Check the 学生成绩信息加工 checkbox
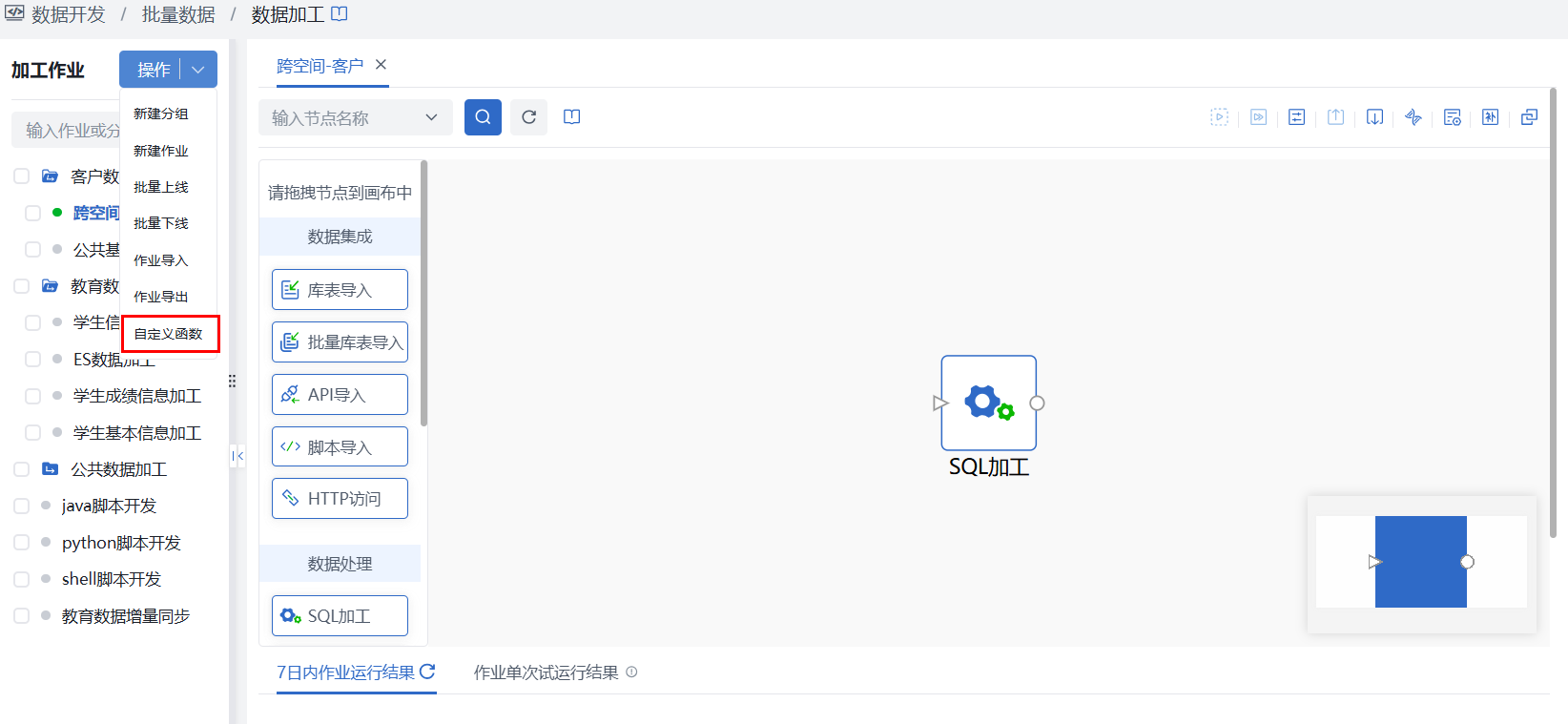The width and height of the screenshot is (1568, 724). (x=32, y=396)
